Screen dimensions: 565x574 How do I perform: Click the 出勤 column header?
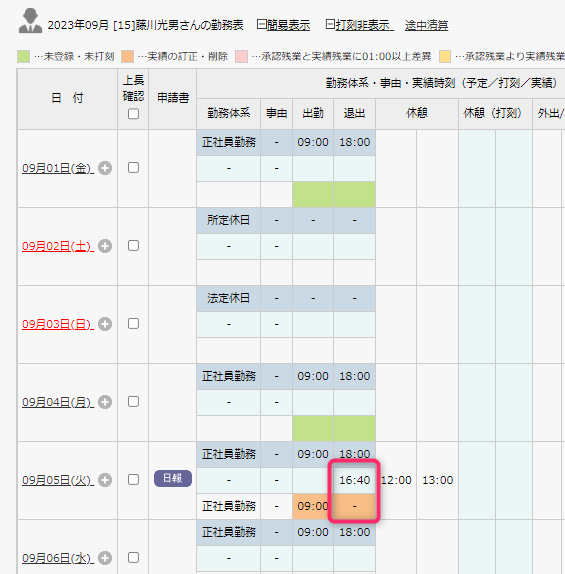[313, 113]
